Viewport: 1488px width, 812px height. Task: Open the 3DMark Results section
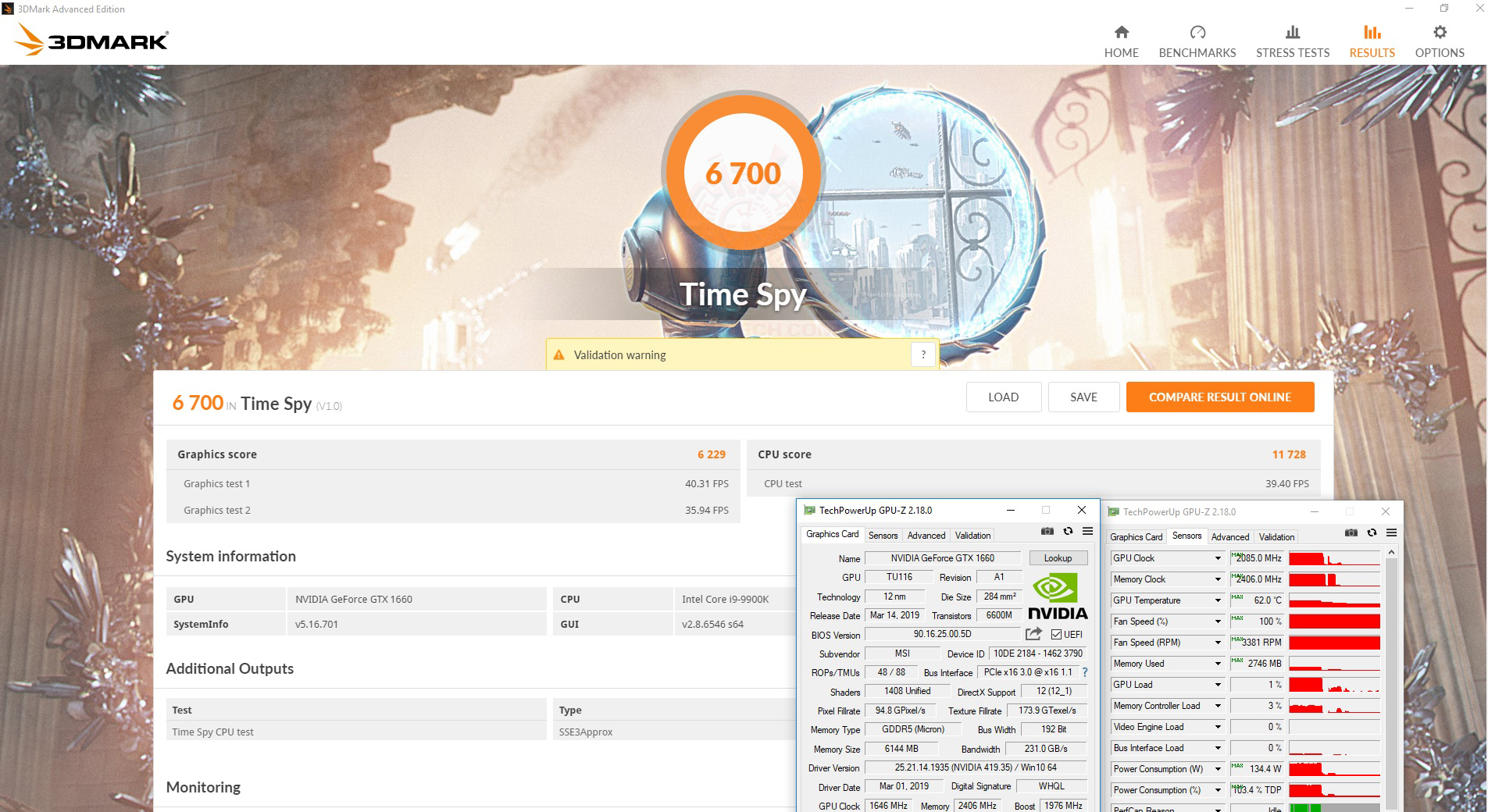pos(1372,42)
